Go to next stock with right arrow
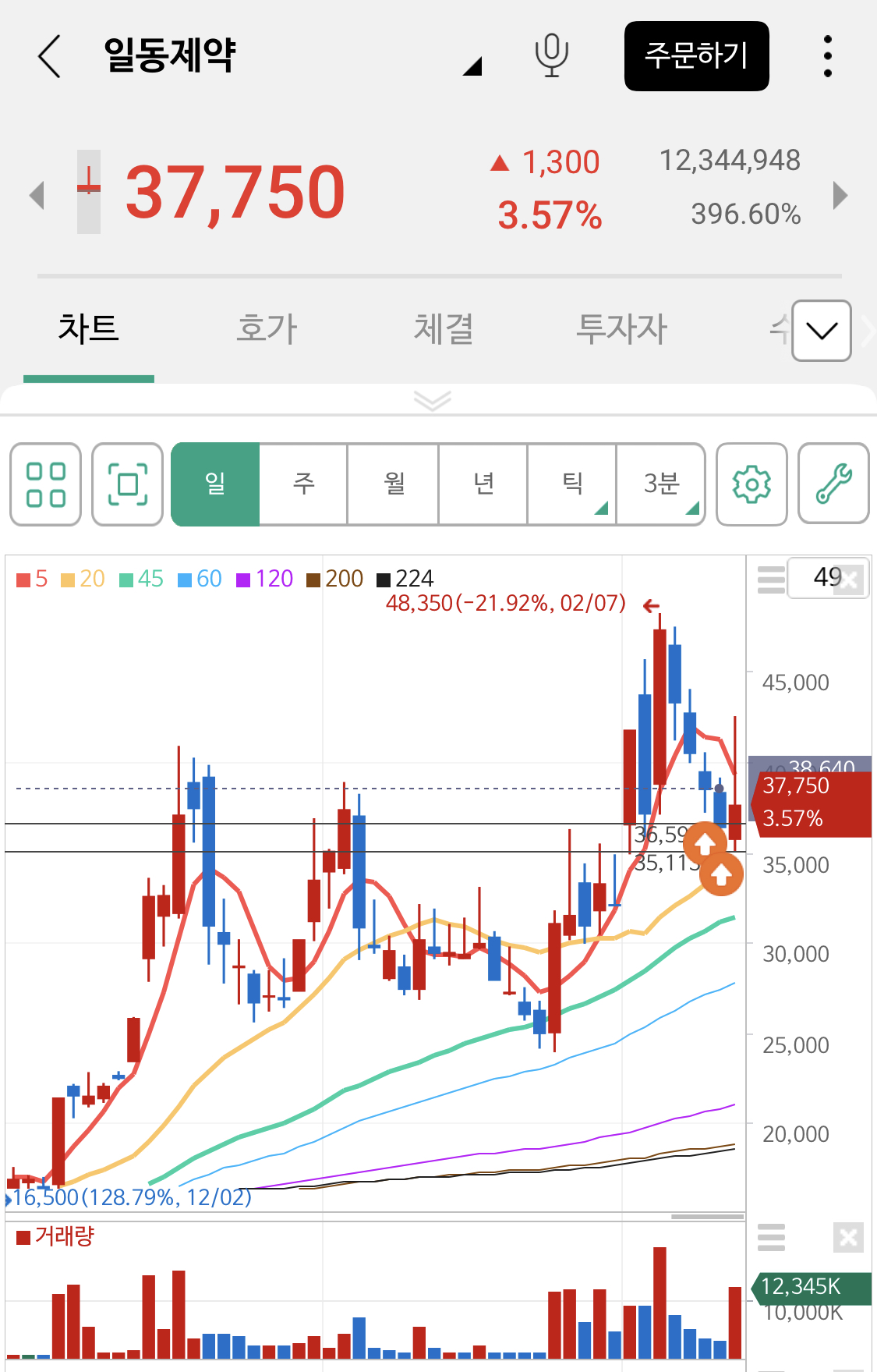This screenshot has width=877, height=1372. click(x=840, y=195)
